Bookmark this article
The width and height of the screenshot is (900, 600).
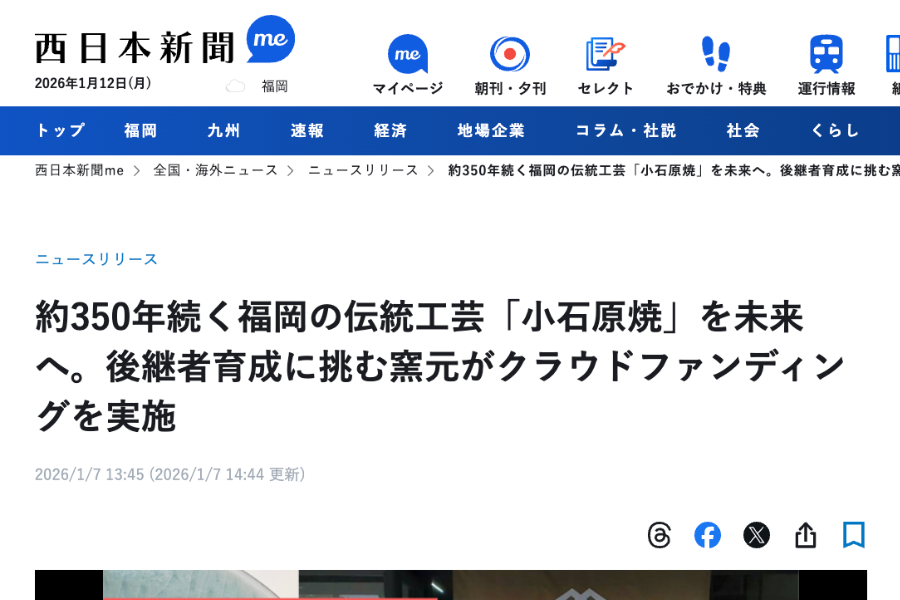854,535
